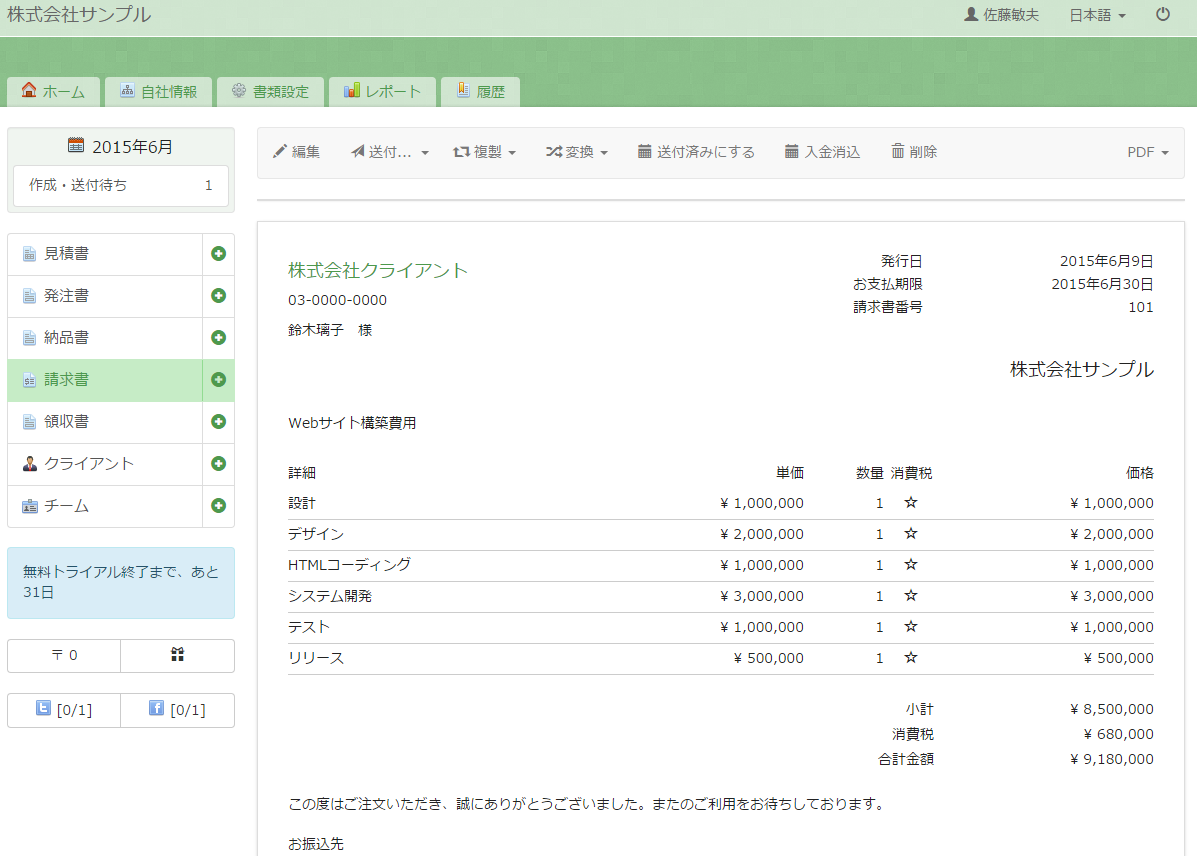Open チーム in sidebar
The image size is (1197, 856).
[105, 506]
